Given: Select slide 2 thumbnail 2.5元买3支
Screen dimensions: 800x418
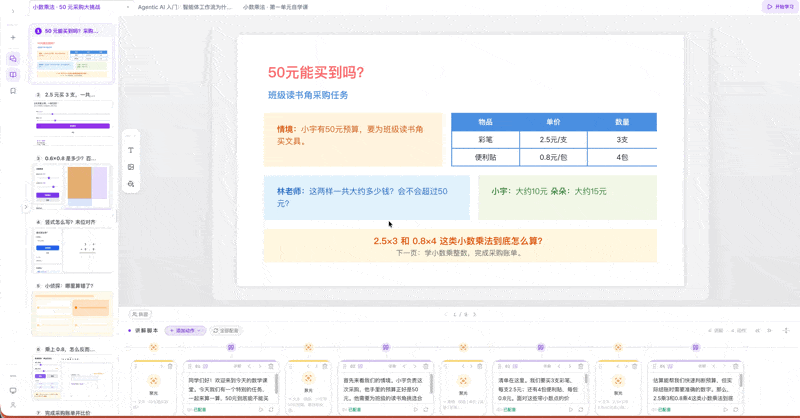Looking at the screenshot, I should pyautogui.click(x=72, y=118).
